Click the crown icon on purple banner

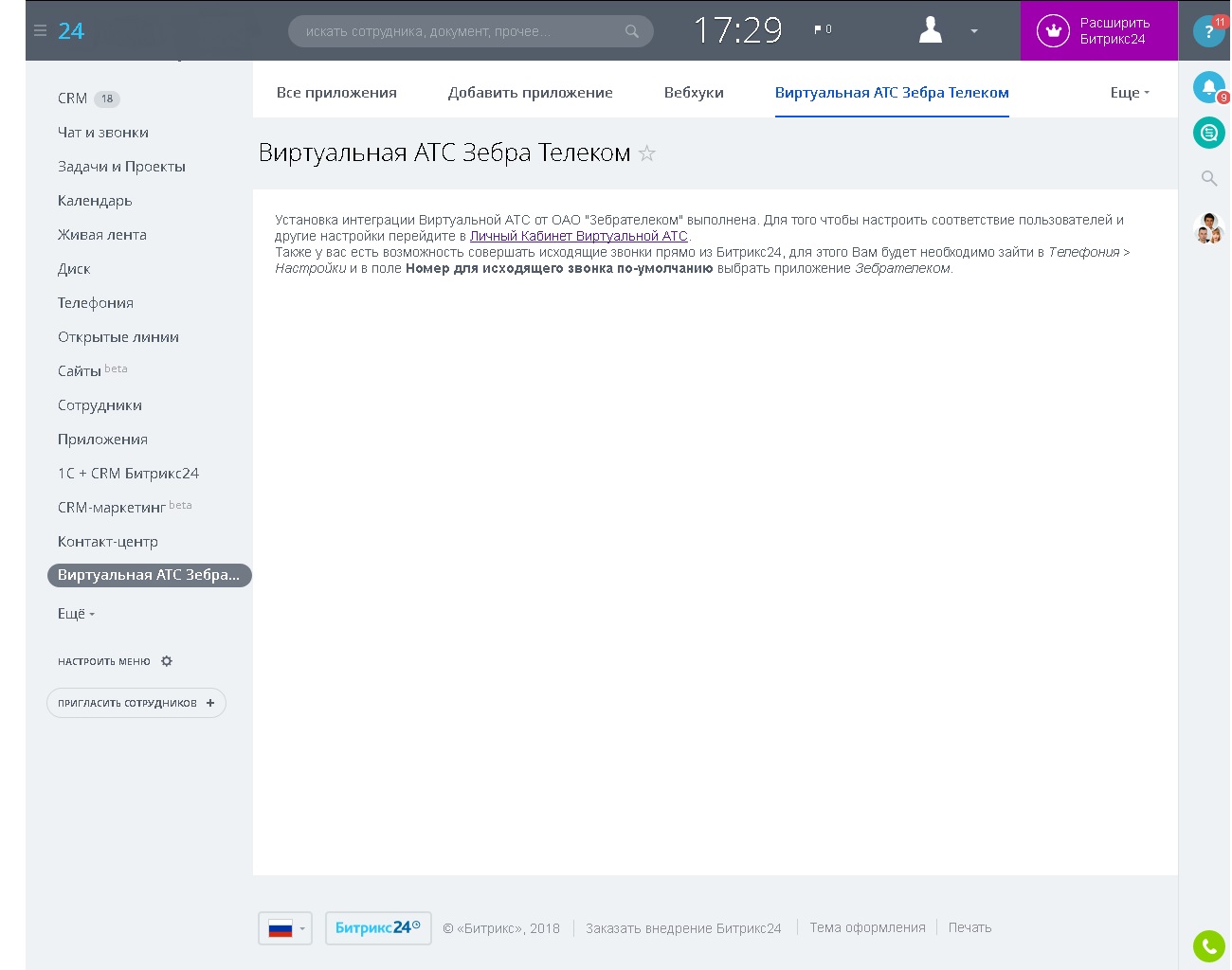[x=1052, y=30]
